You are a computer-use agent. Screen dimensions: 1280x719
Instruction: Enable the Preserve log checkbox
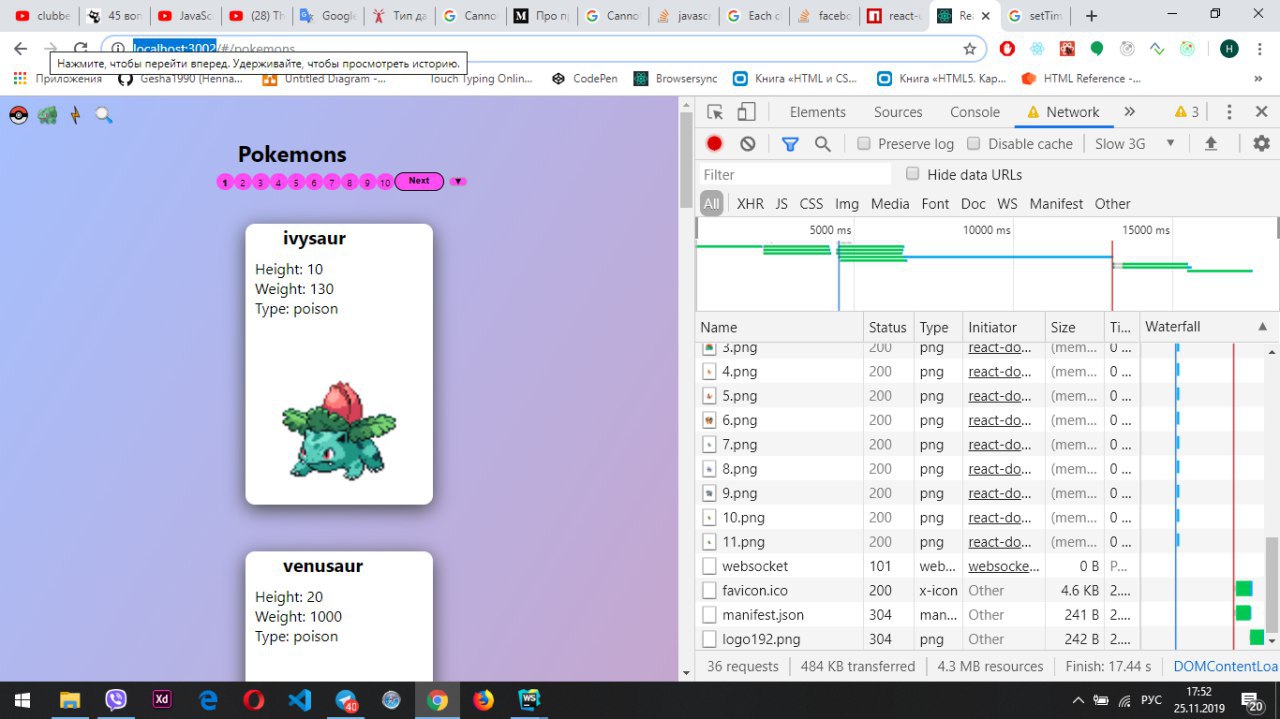(864, 143)
